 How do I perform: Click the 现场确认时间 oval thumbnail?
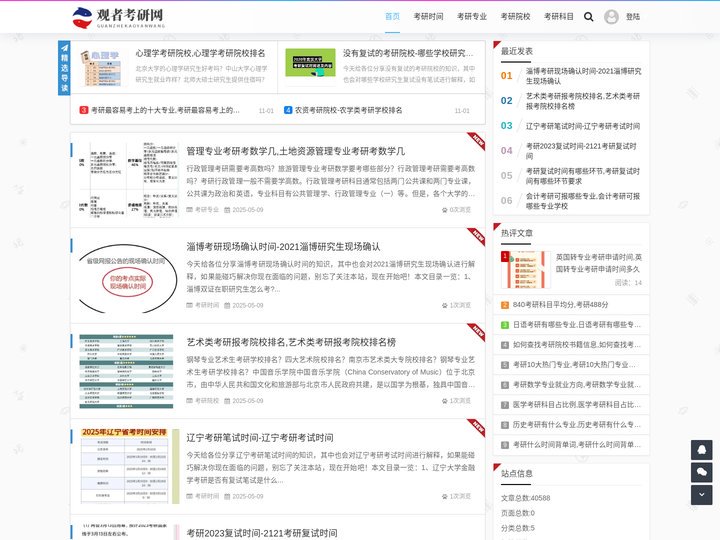point(128,279)
